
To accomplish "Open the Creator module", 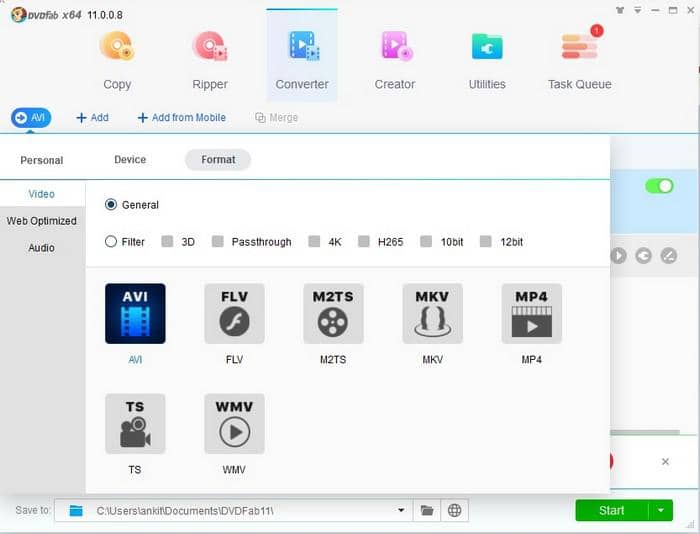I will pyautogui.click(x=395, y=61).
